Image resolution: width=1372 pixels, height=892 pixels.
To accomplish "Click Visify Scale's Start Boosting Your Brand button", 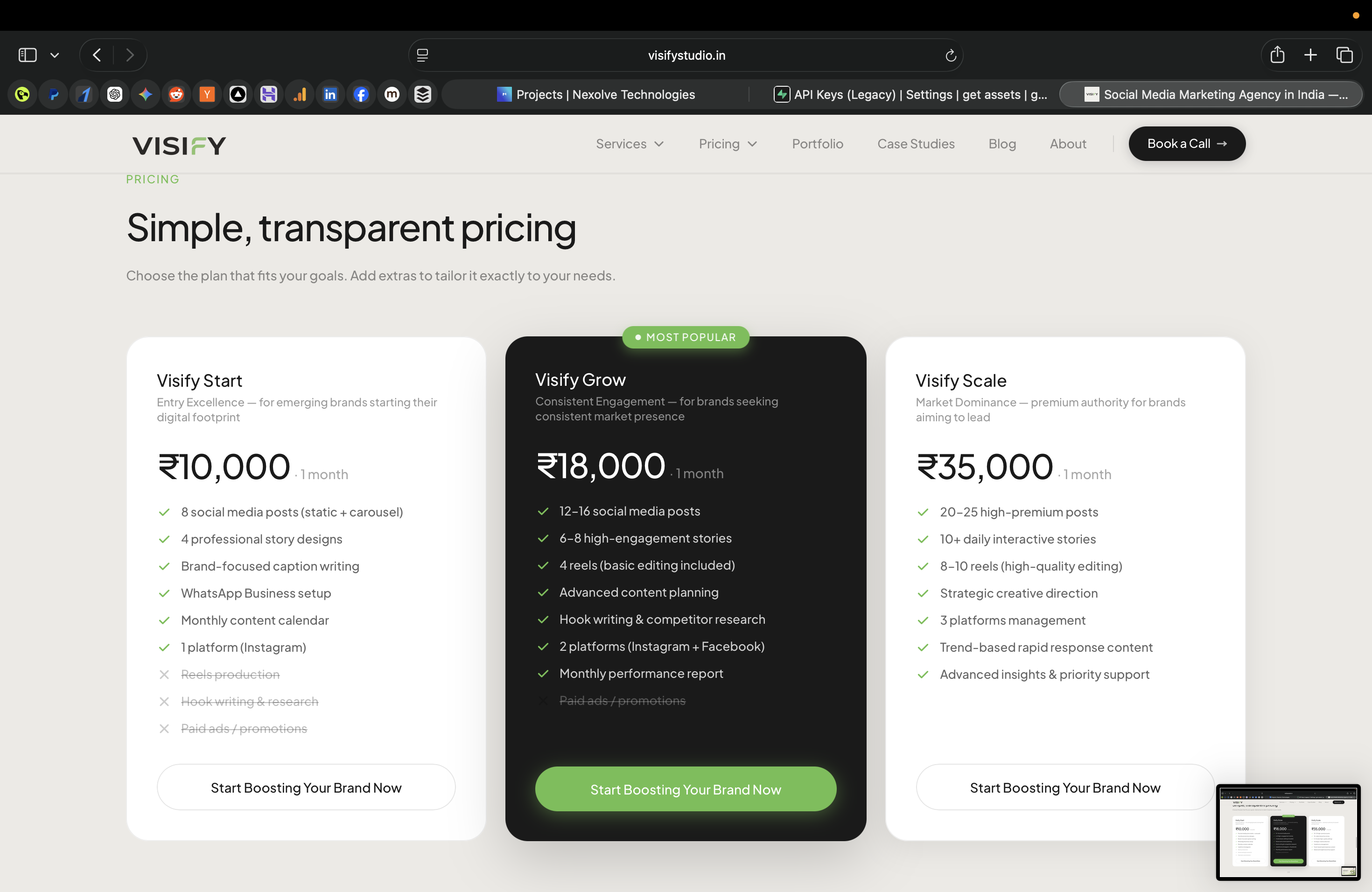I will (1065, 787).
